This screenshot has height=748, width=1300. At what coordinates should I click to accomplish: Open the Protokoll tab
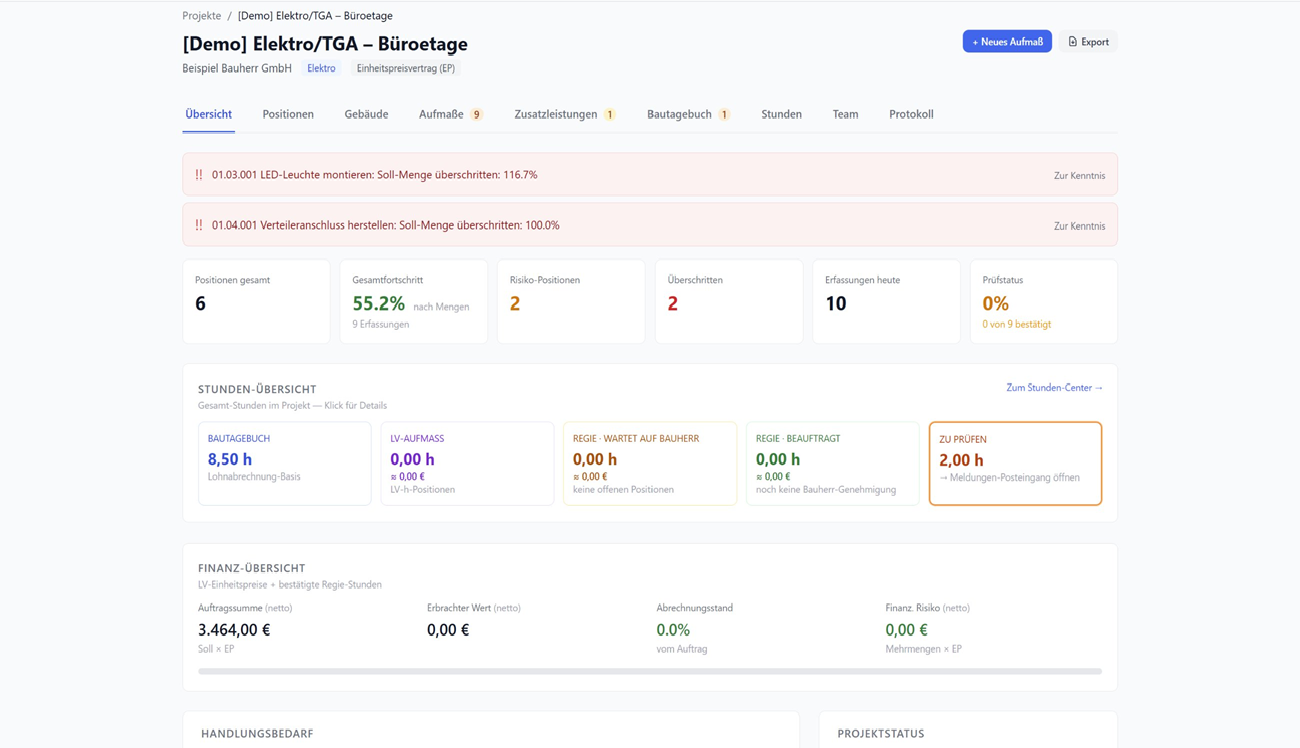click(x=911, y=115)
